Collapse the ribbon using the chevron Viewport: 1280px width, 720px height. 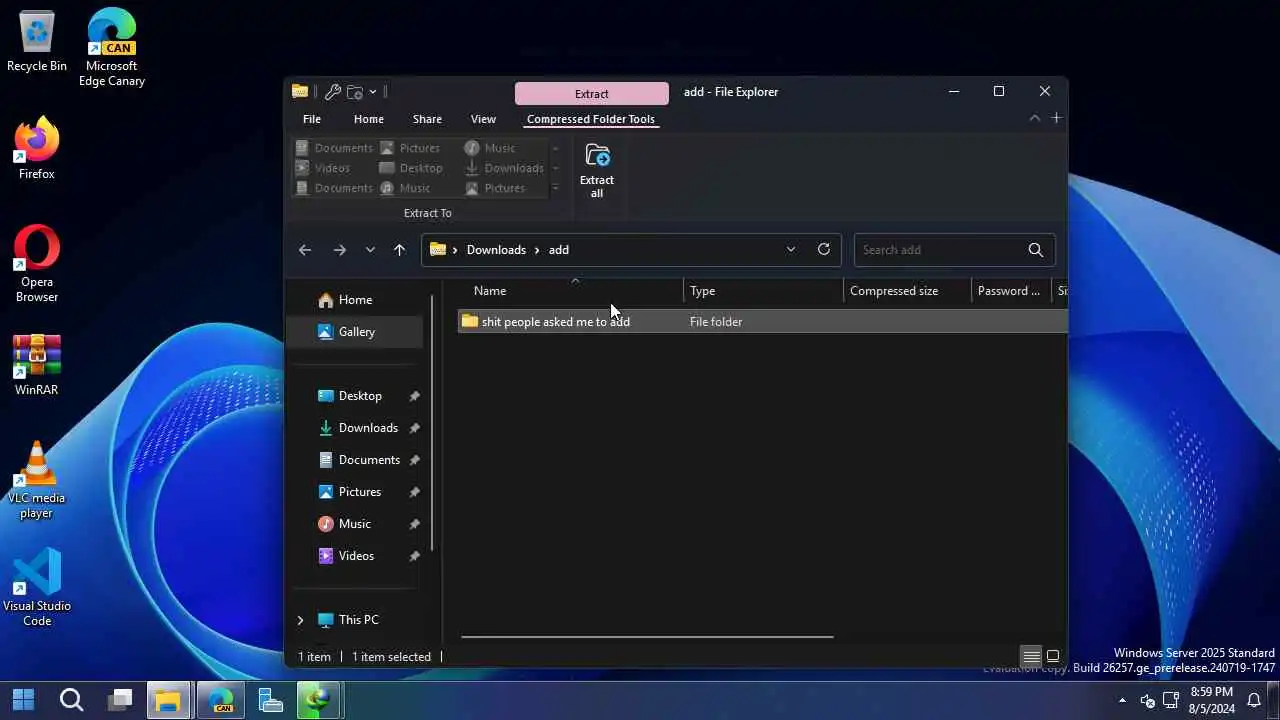tap(1034, 118)
